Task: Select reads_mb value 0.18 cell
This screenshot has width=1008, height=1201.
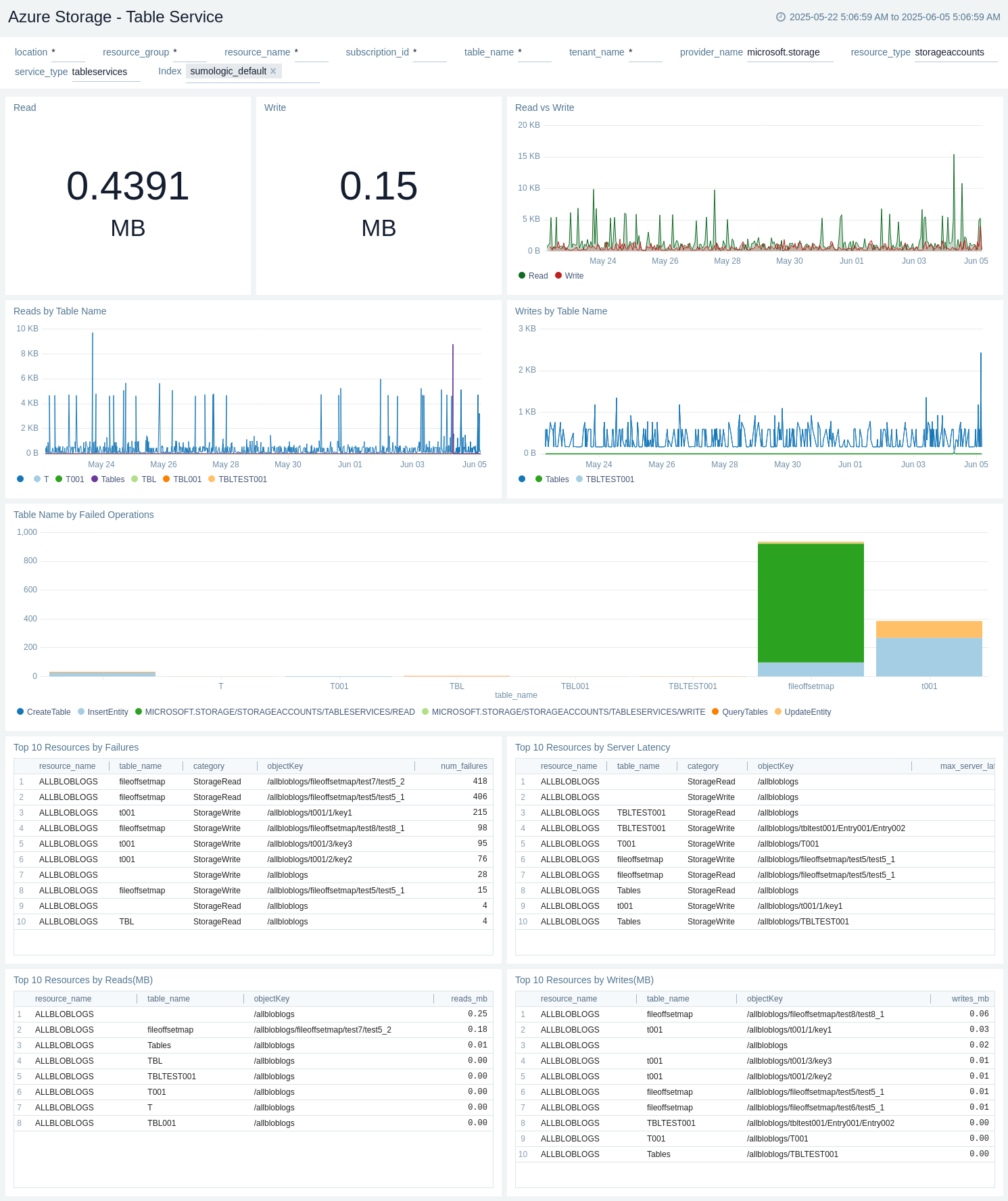Action: pyautogui.click(x=477, y=1030)
